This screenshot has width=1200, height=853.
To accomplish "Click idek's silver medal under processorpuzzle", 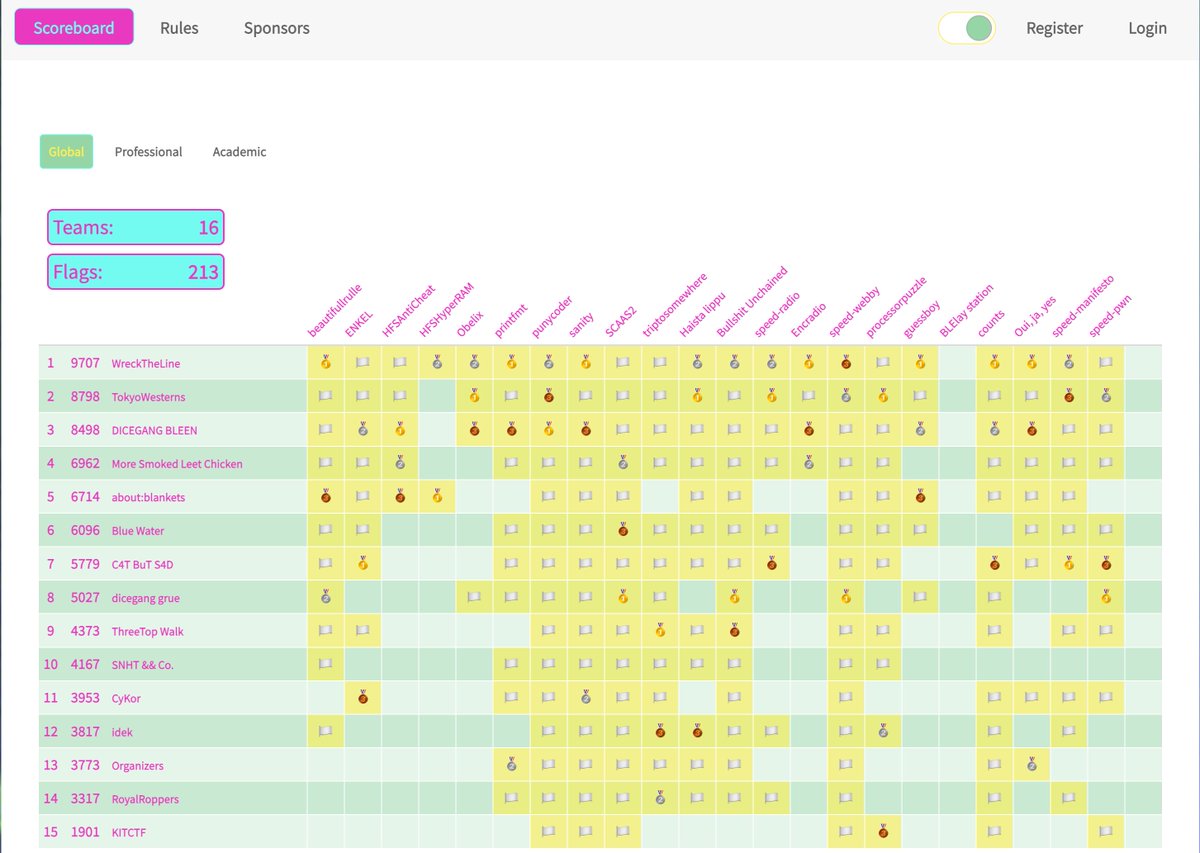I will point(883,732).
